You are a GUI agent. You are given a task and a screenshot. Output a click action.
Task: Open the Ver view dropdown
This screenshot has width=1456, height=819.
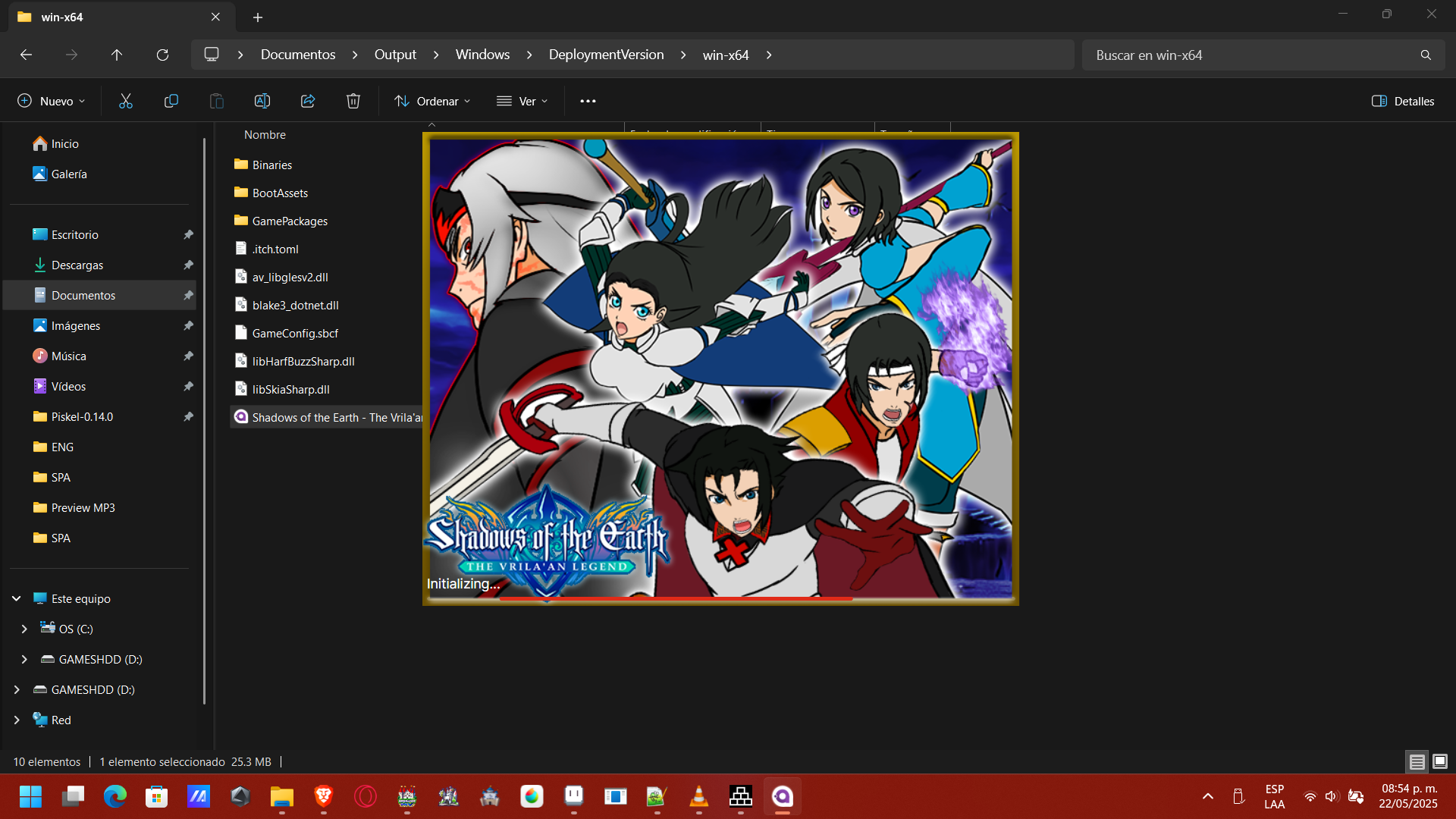[x=522, y=101]
